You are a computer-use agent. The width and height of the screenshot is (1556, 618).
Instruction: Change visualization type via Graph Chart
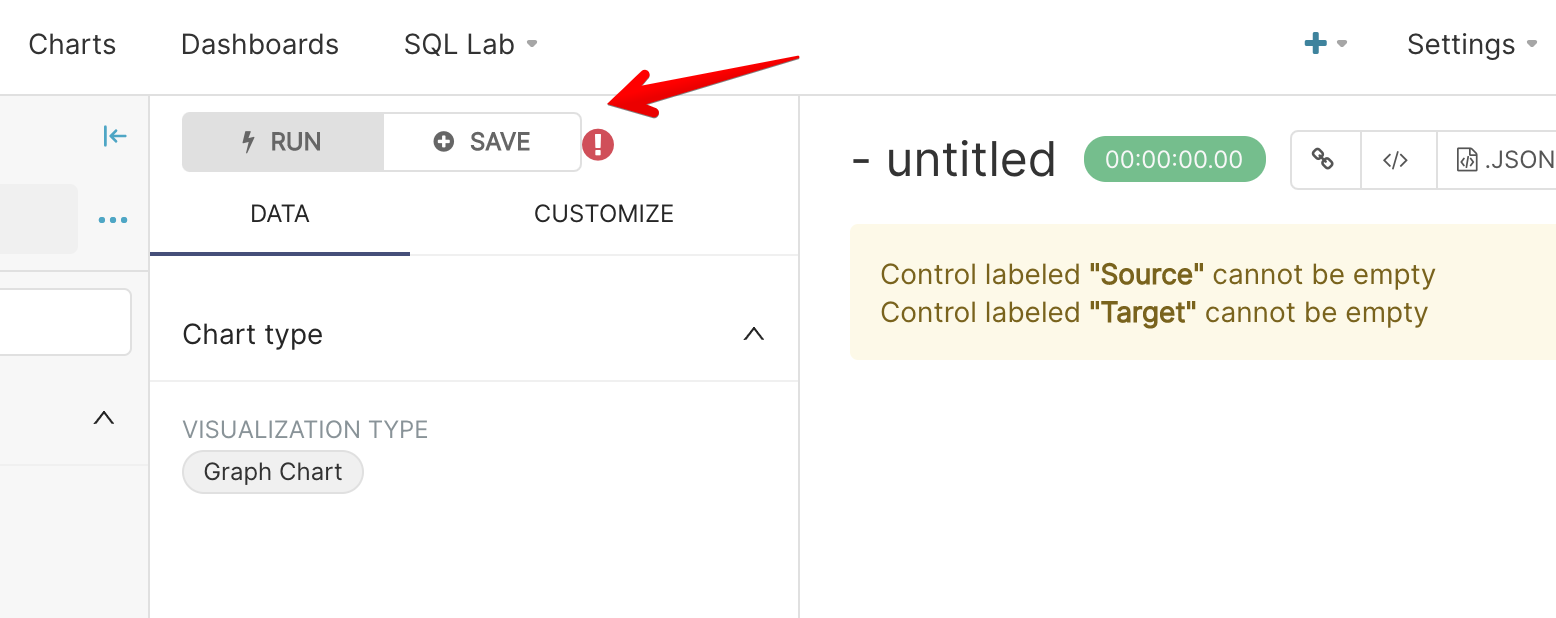pos(272,472)
